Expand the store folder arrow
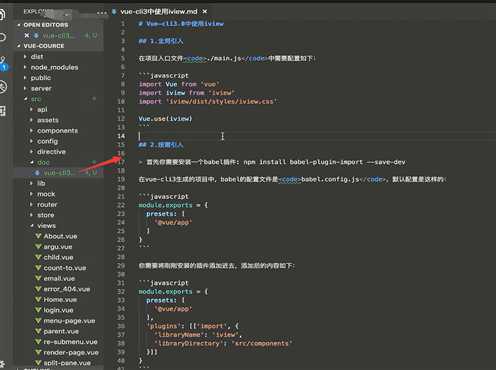Screen dimensions: 496x370 pos(31,215)
